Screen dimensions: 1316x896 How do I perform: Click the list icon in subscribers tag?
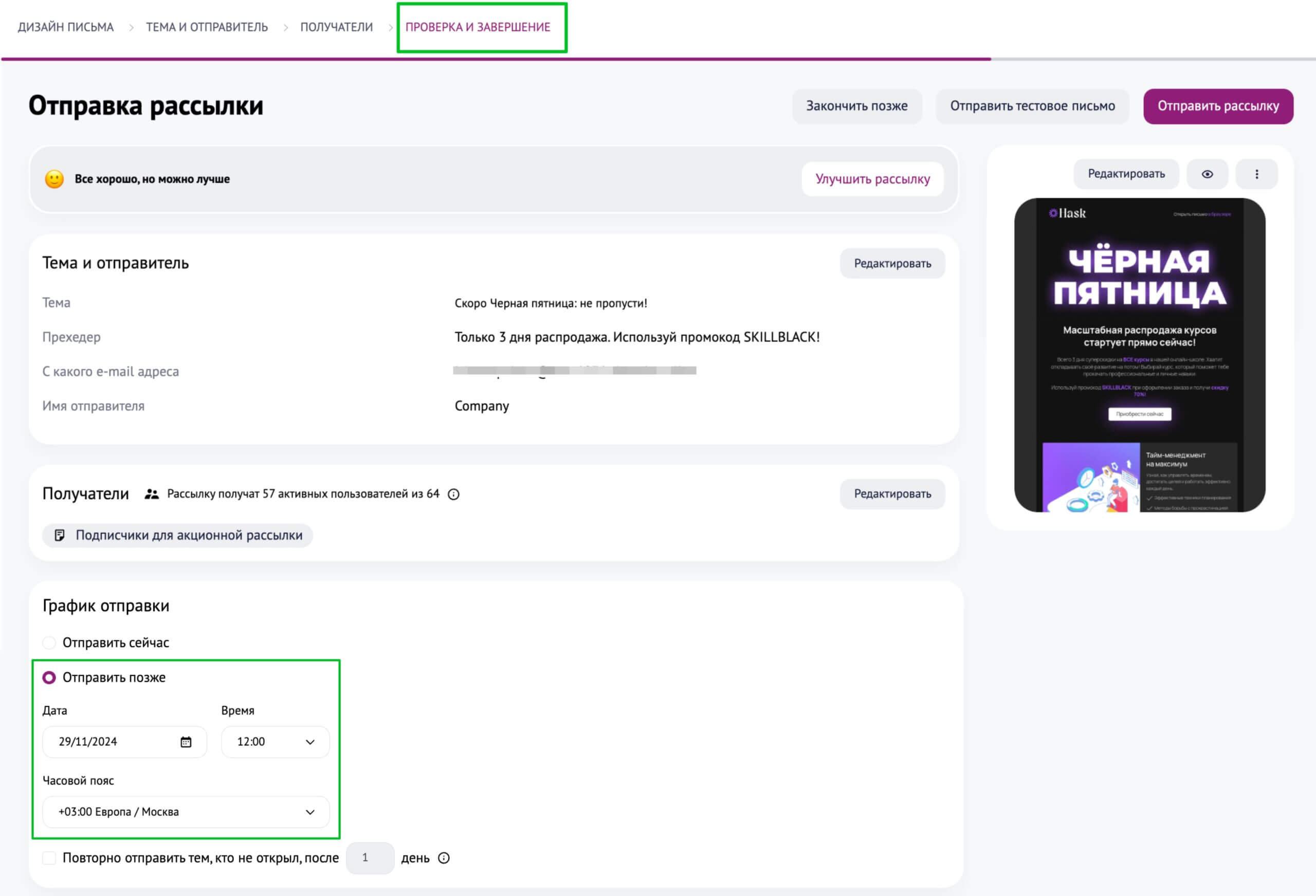[60, 535]
